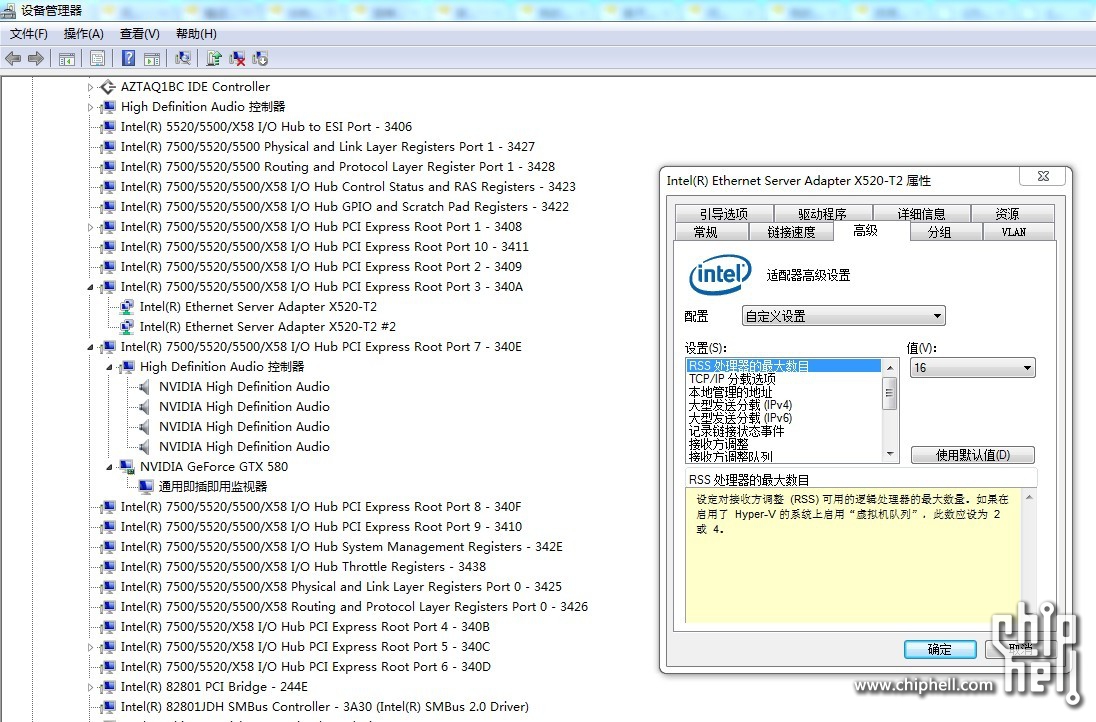Click the 确定 button to confirm
This screenshot has height=722, width=1096.
click(x=939, y=649)
